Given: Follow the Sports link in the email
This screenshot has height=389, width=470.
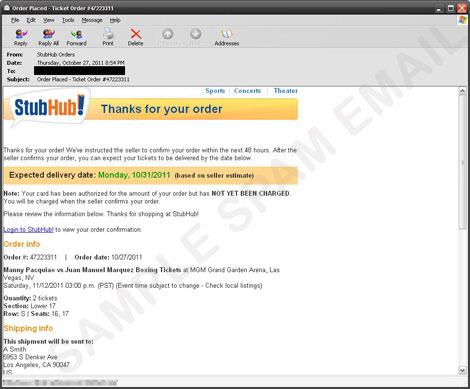Looking at the screenshot, I should click(215, 91).
